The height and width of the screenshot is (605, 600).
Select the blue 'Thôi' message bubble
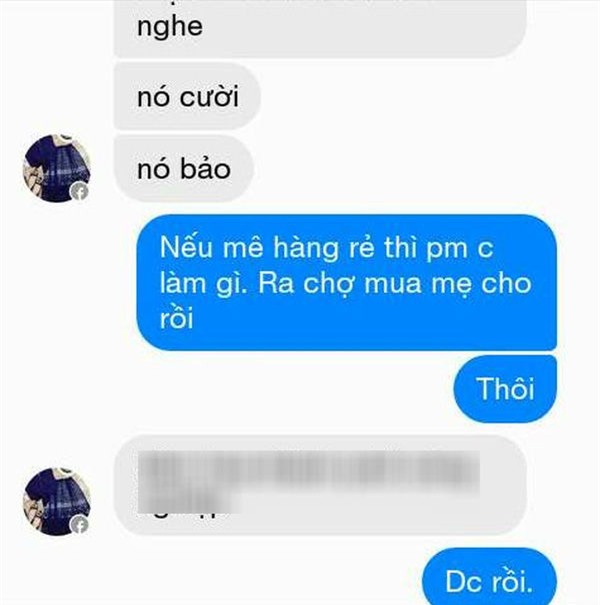505,389
